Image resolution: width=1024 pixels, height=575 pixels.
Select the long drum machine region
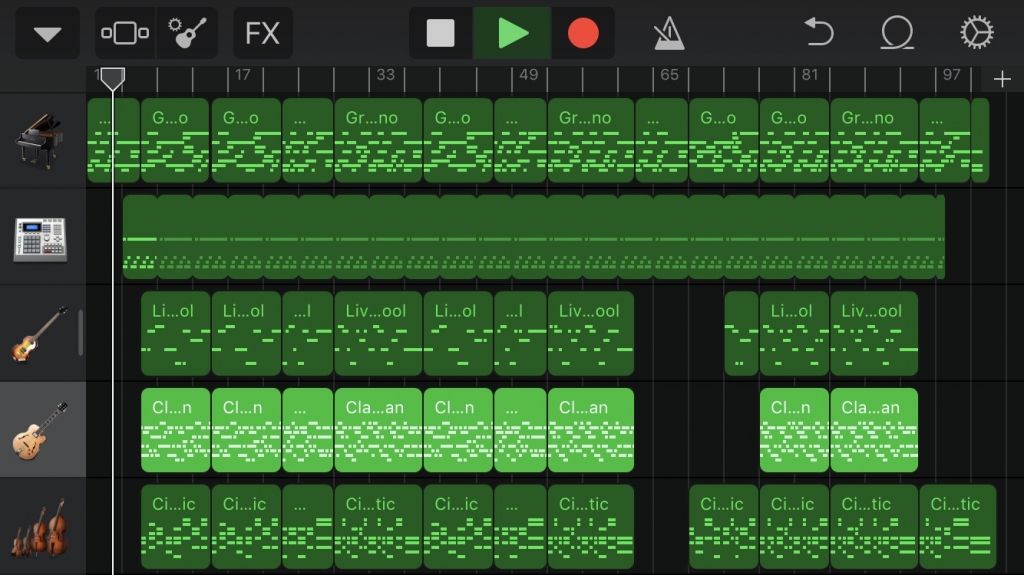click(534, 237)
